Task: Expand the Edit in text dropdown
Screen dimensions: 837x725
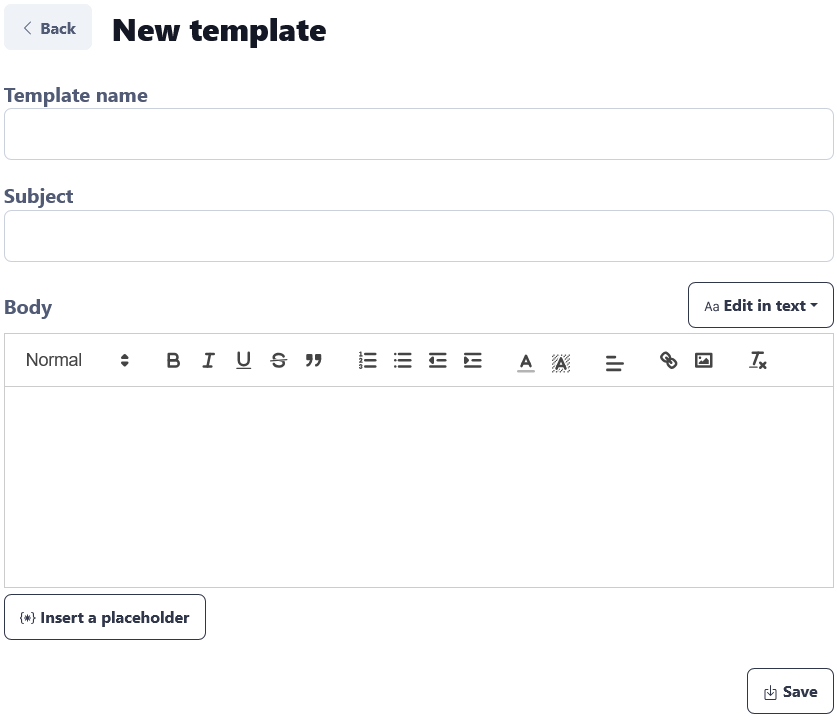Action: pyautogui.click(x=761, y=305)
